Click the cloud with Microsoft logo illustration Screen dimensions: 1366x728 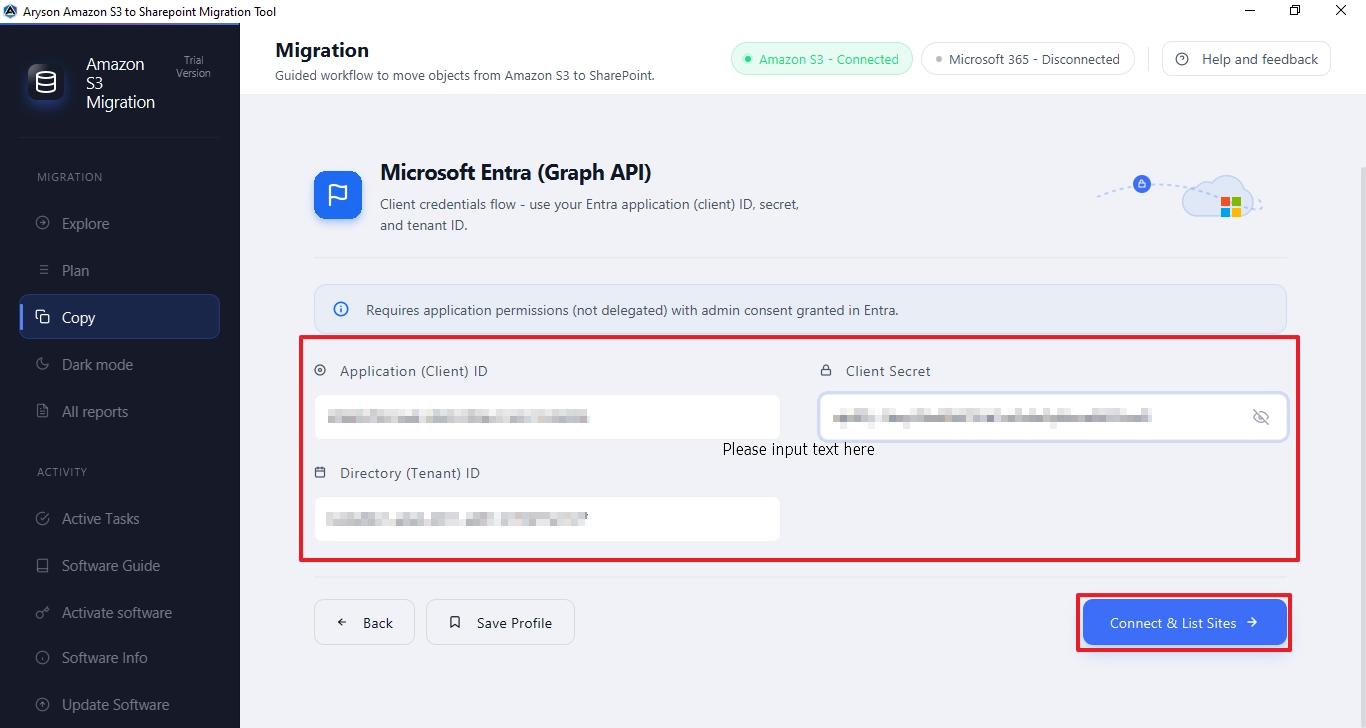coord(1218,196)
